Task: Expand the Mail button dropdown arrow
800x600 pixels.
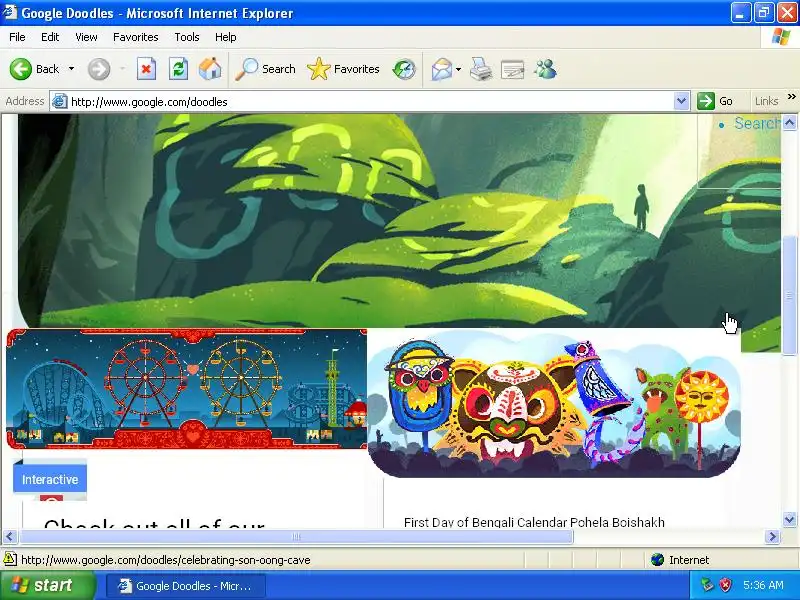Action: (458, 69)
